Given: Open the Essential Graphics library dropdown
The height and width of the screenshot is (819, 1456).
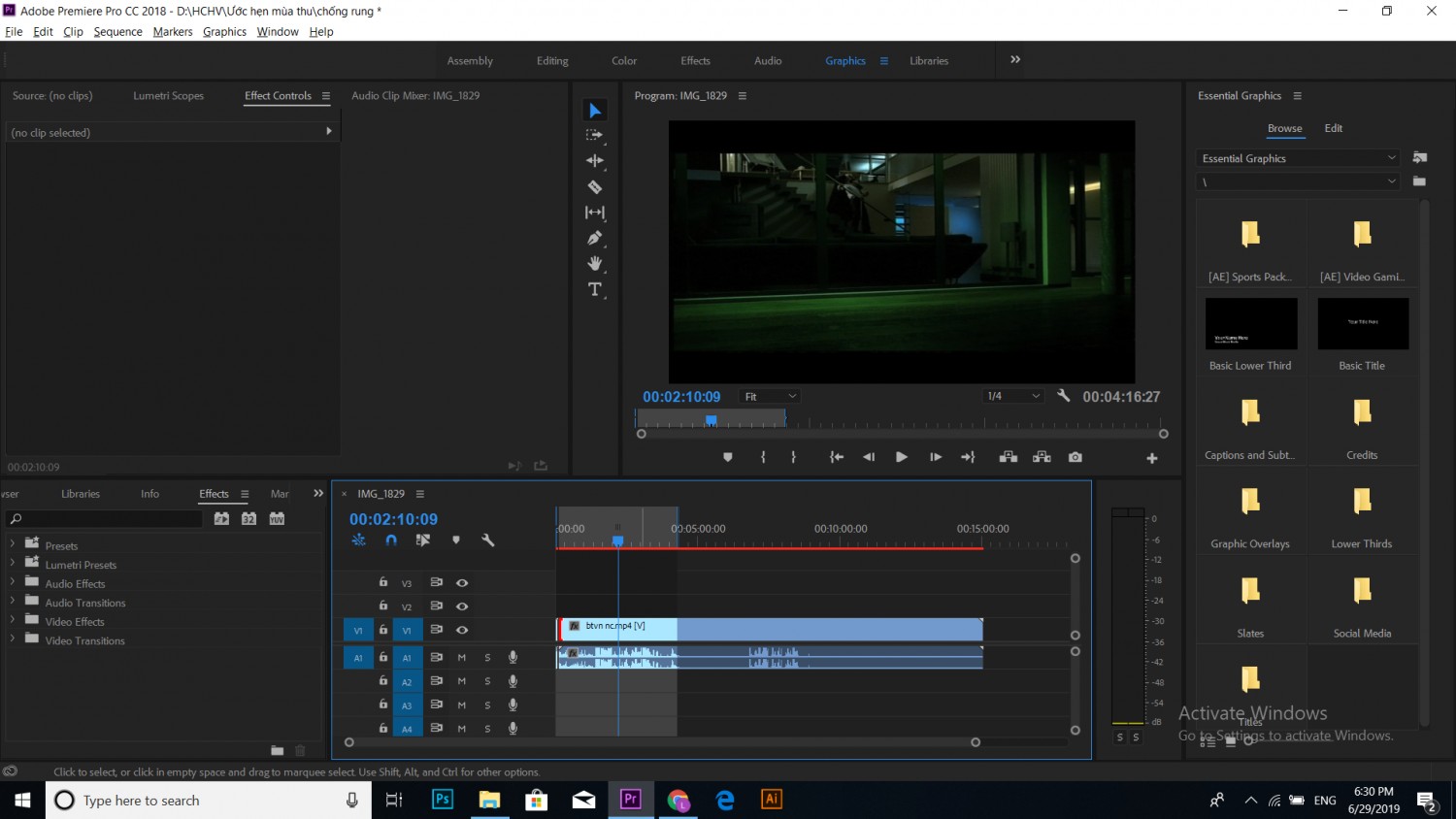Looking at the screenshot, I should (1298, 158).
